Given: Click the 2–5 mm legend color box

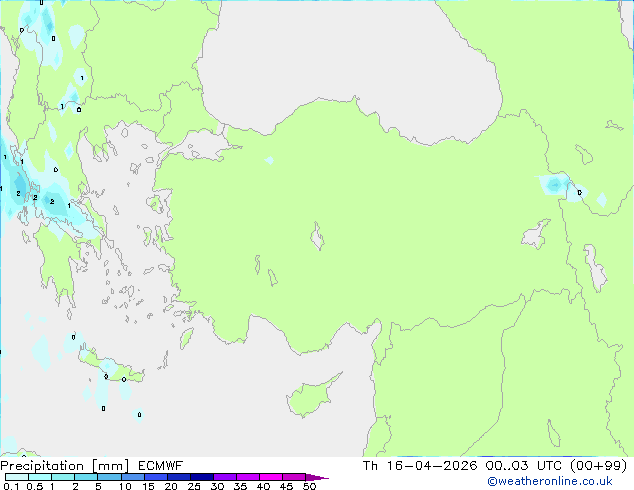Looking at the screenshot, I should pyautogui.click(x=86, y=477).
